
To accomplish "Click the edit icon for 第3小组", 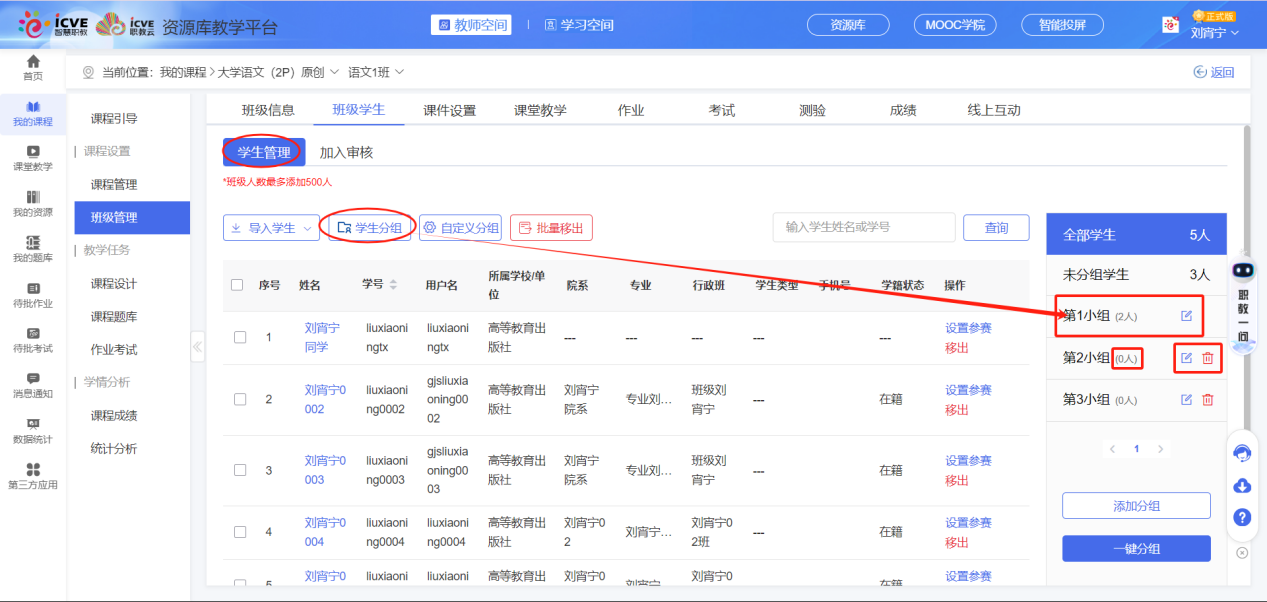I will click(x=1186, y=400).
